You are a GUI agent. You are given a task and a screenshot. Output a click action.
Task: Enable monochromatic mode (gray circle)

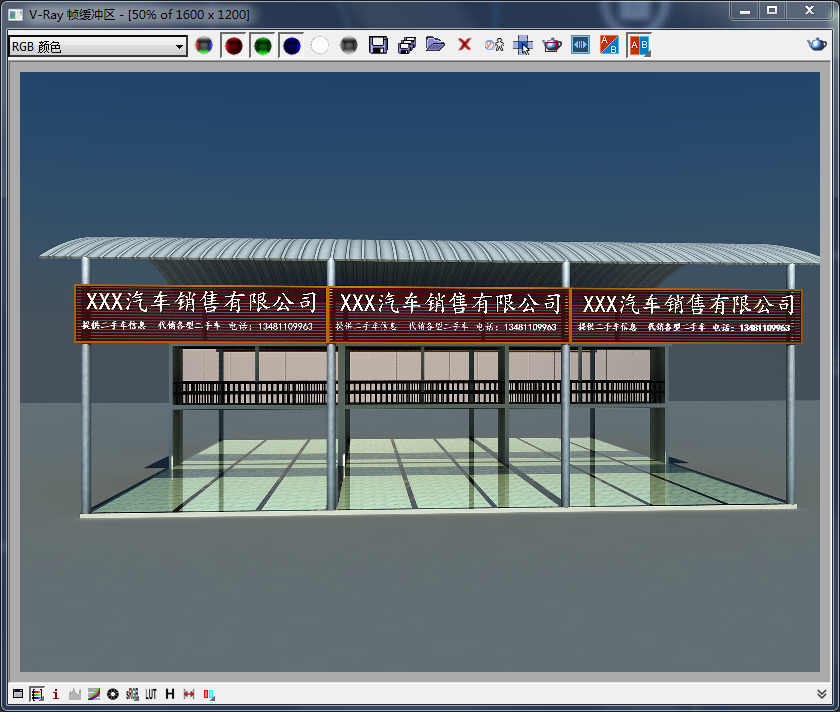(x=349, y=45)
